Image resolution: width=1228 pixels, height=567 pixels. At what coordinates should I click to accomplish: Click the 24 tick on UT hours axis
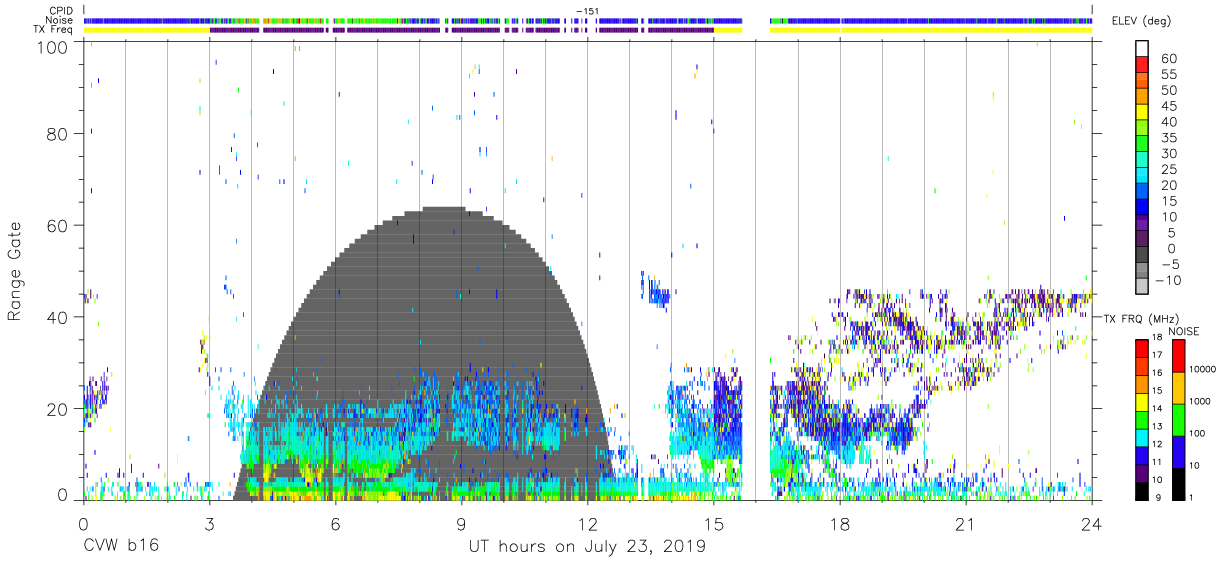[1092, 524]
